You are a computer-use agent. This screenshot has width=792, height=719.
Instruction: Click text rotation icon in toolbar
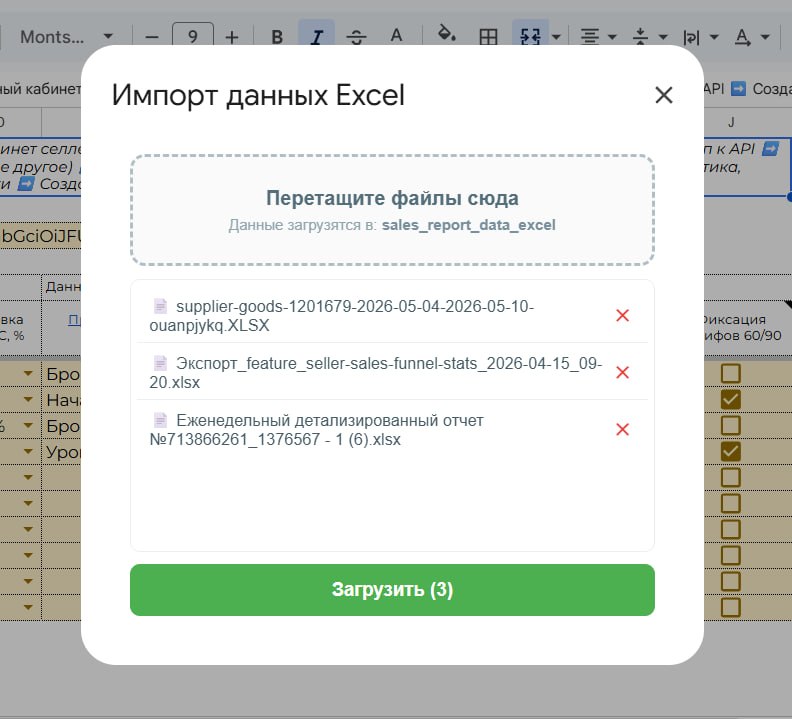(x=742, y=36)
